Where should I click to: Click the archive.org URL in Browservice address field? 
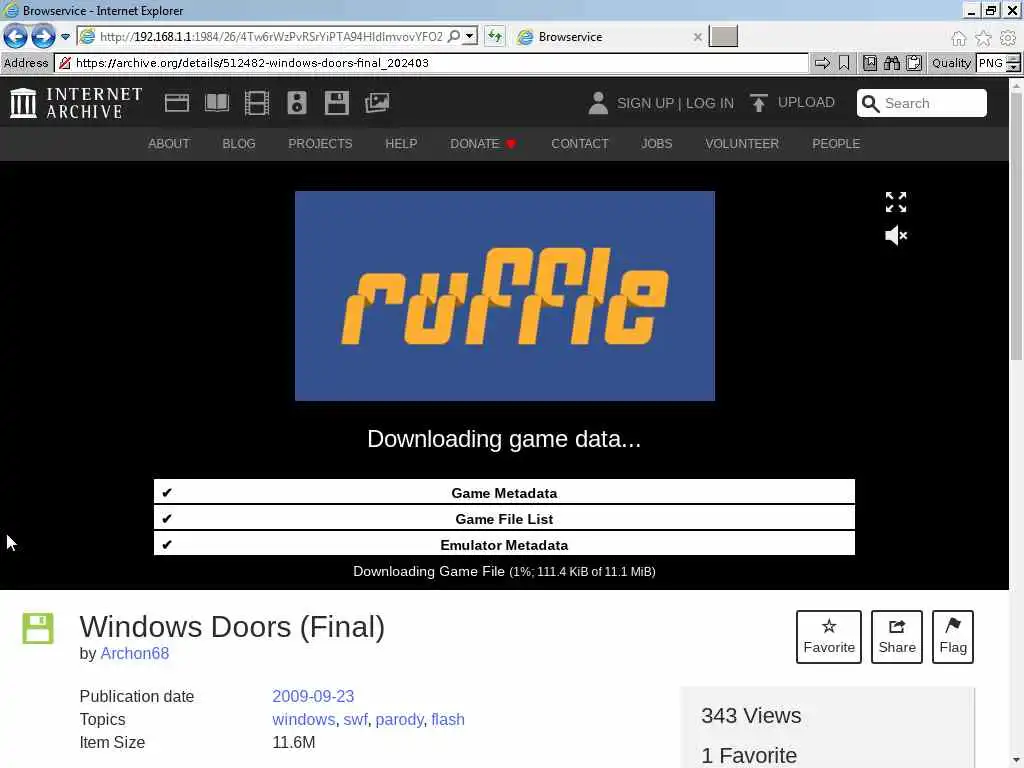pyautogui.click(x=252, y=63)
